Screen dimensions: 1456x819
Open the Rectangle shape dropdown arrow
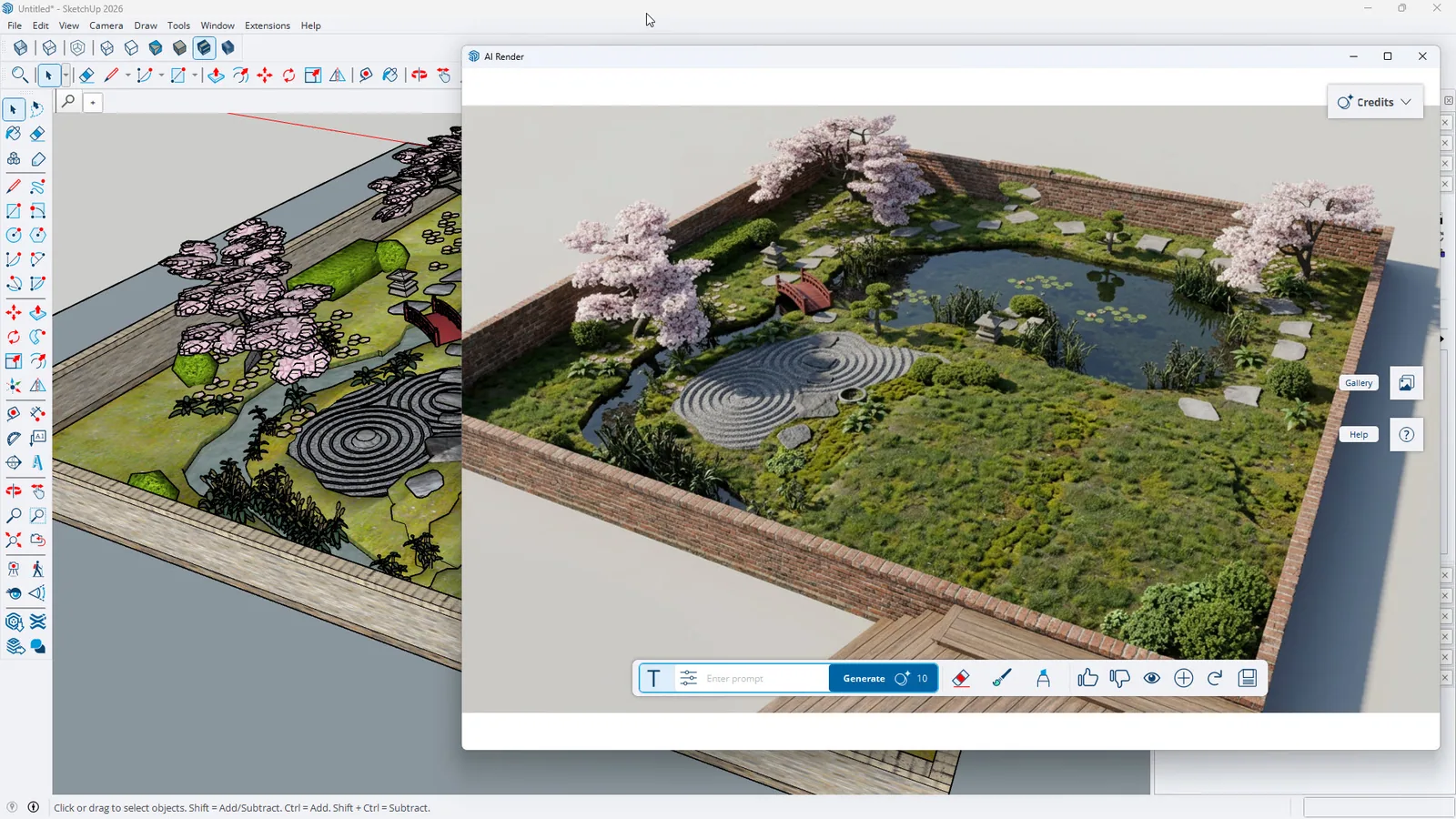[x=195, y=76]
